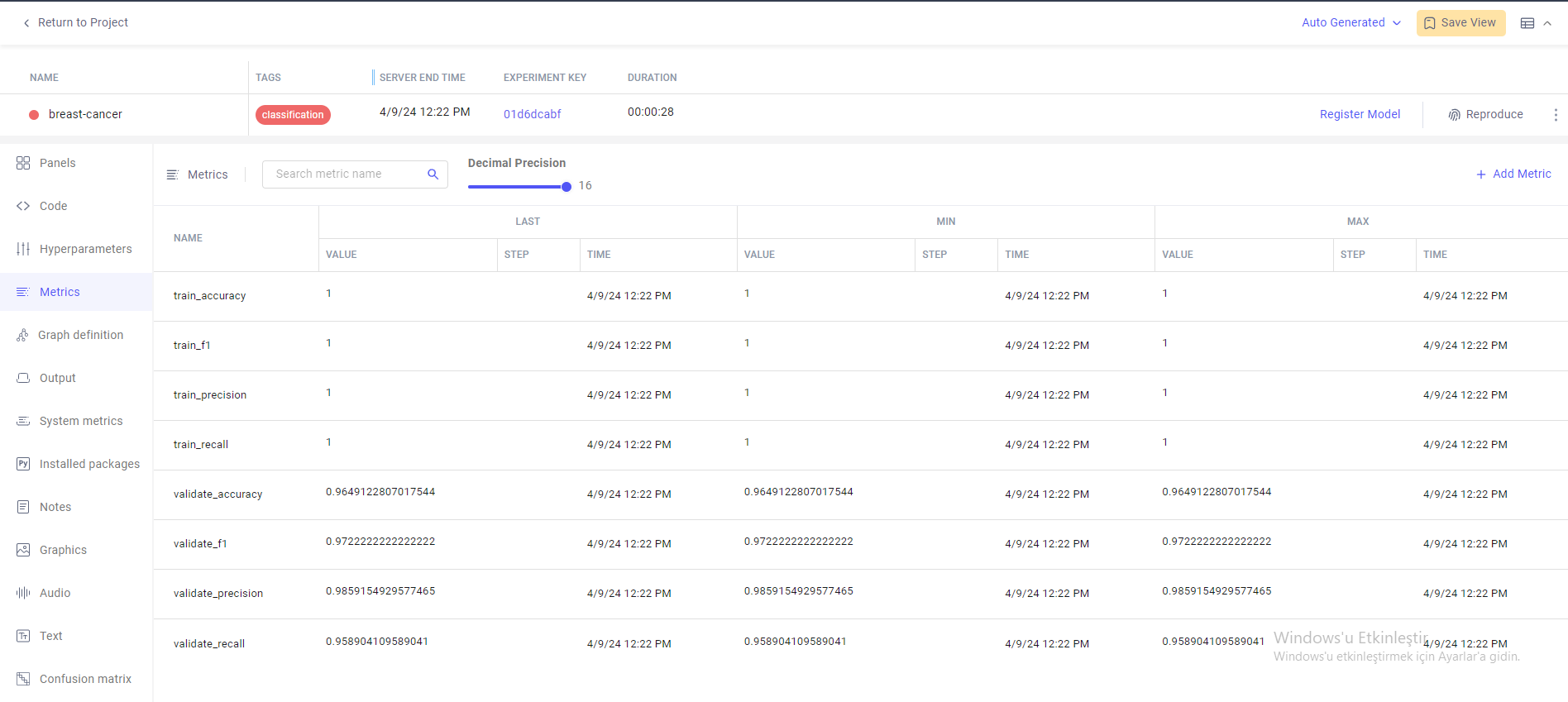The width and height of the screenshot is (1568, 702).
Task: Switch to the Confusion matrix tab
Action: pyautogui.click(x=76, y=679)
